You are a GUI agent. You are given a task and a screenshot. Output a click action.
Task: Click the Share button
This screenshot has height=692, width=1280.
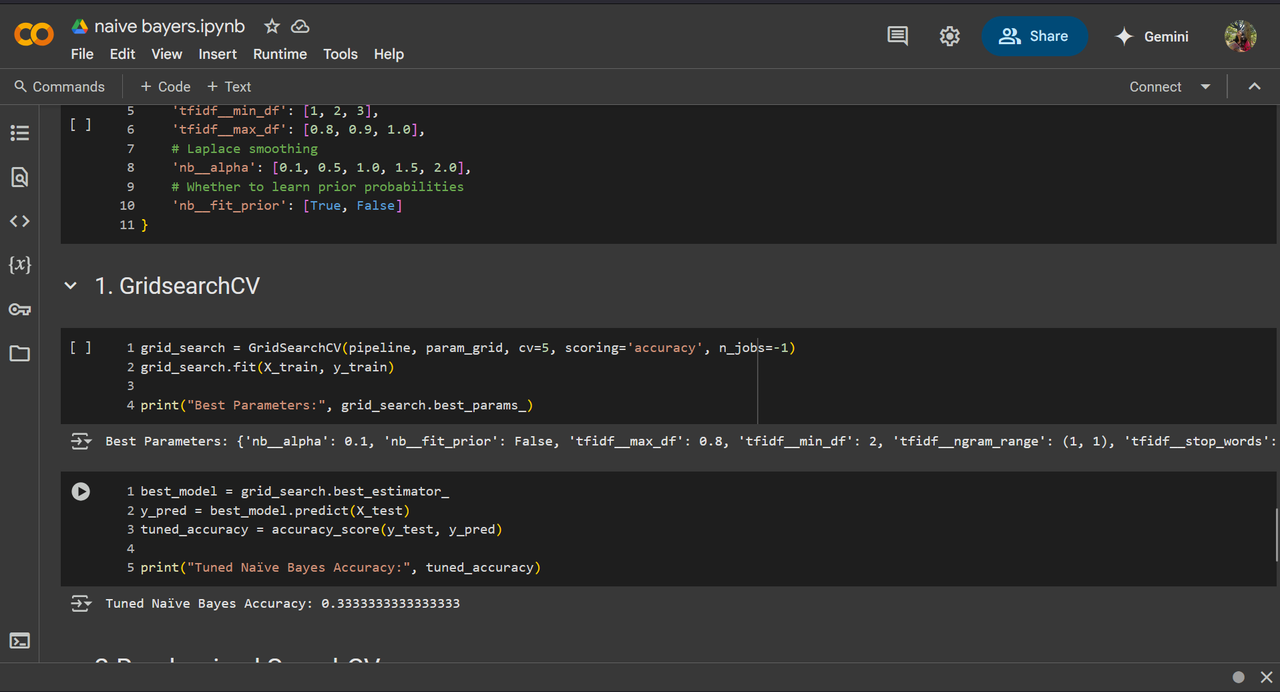pos(1034,36)
